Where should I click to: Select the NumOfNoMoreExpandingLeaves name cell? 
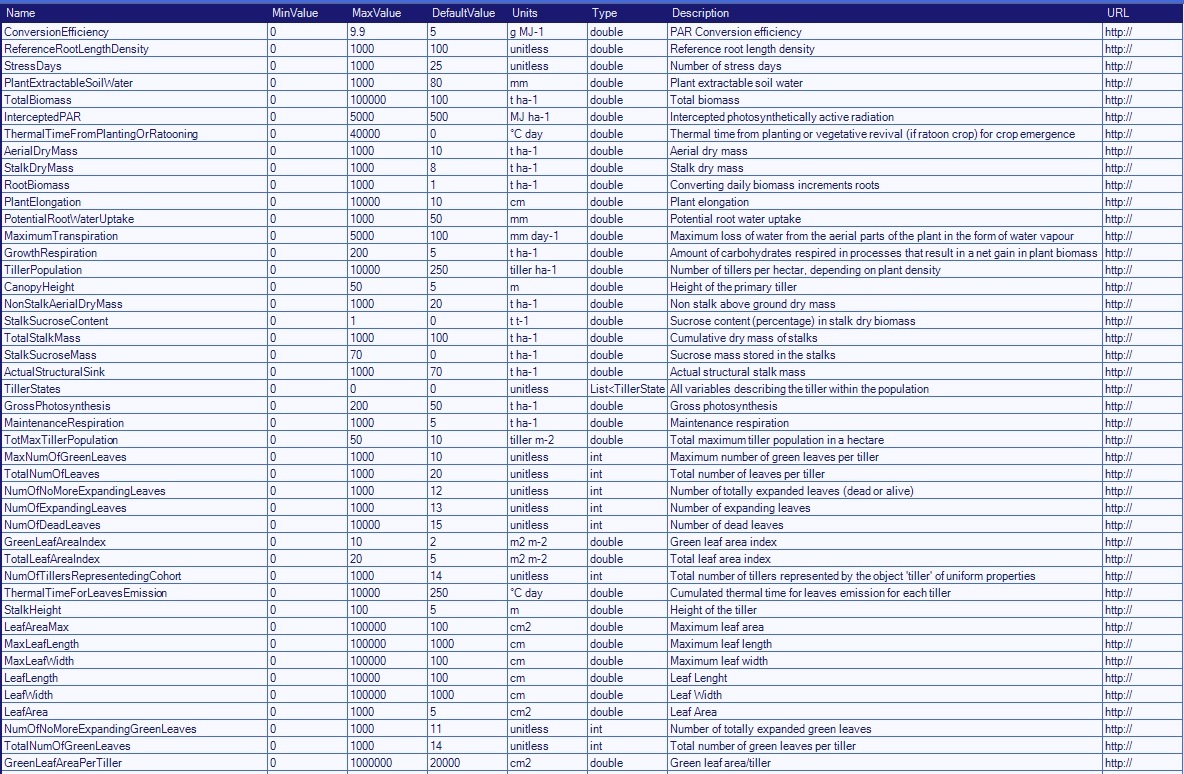tap(134, 491)
